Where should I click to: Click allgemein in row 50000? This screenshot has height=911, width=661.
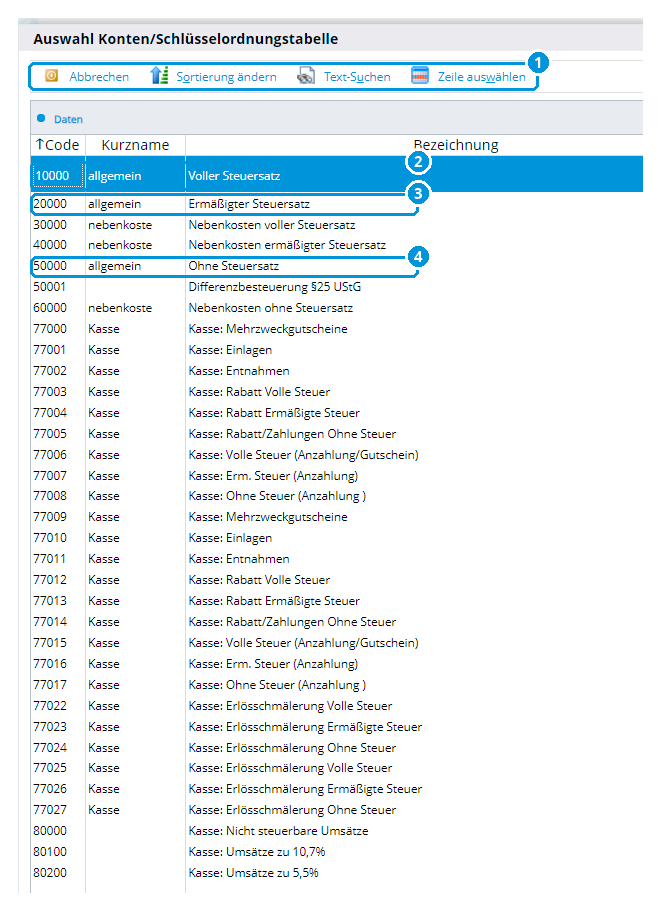(114, 266)
